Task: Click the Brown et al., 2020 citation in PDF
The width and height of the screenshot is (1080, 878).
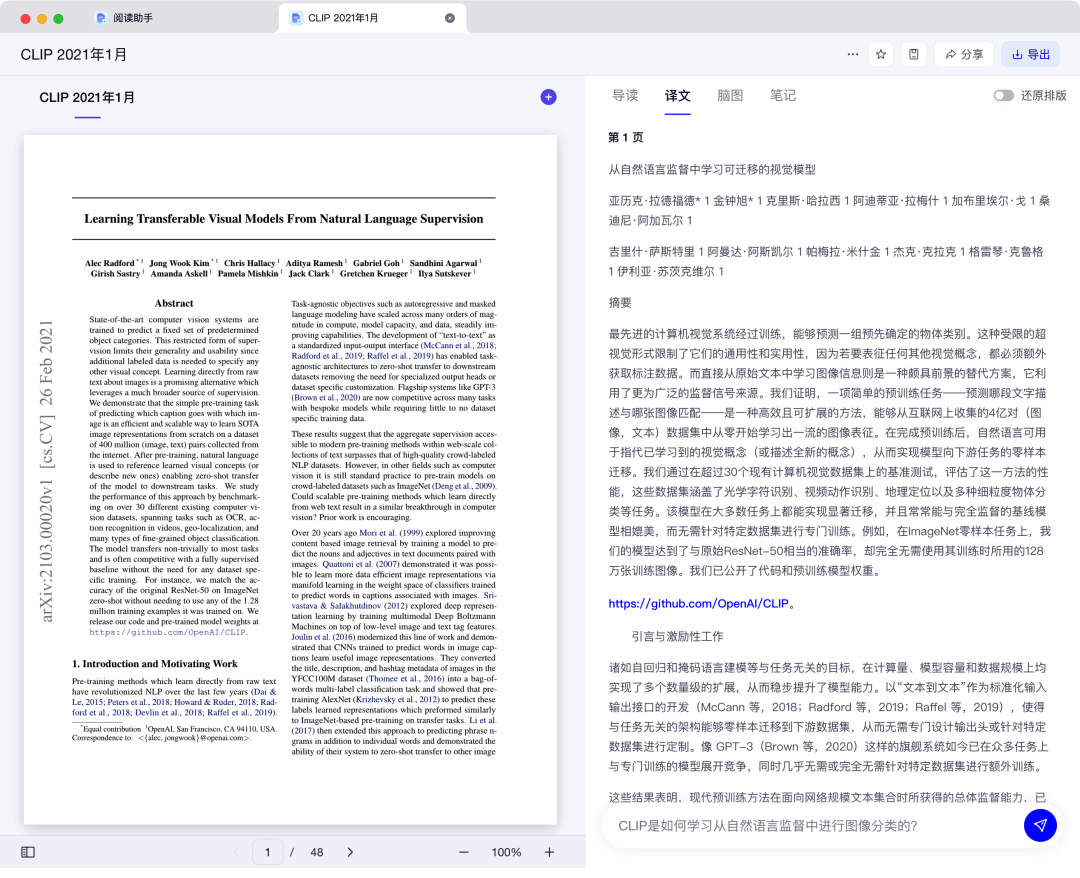Action: [326, 397]
